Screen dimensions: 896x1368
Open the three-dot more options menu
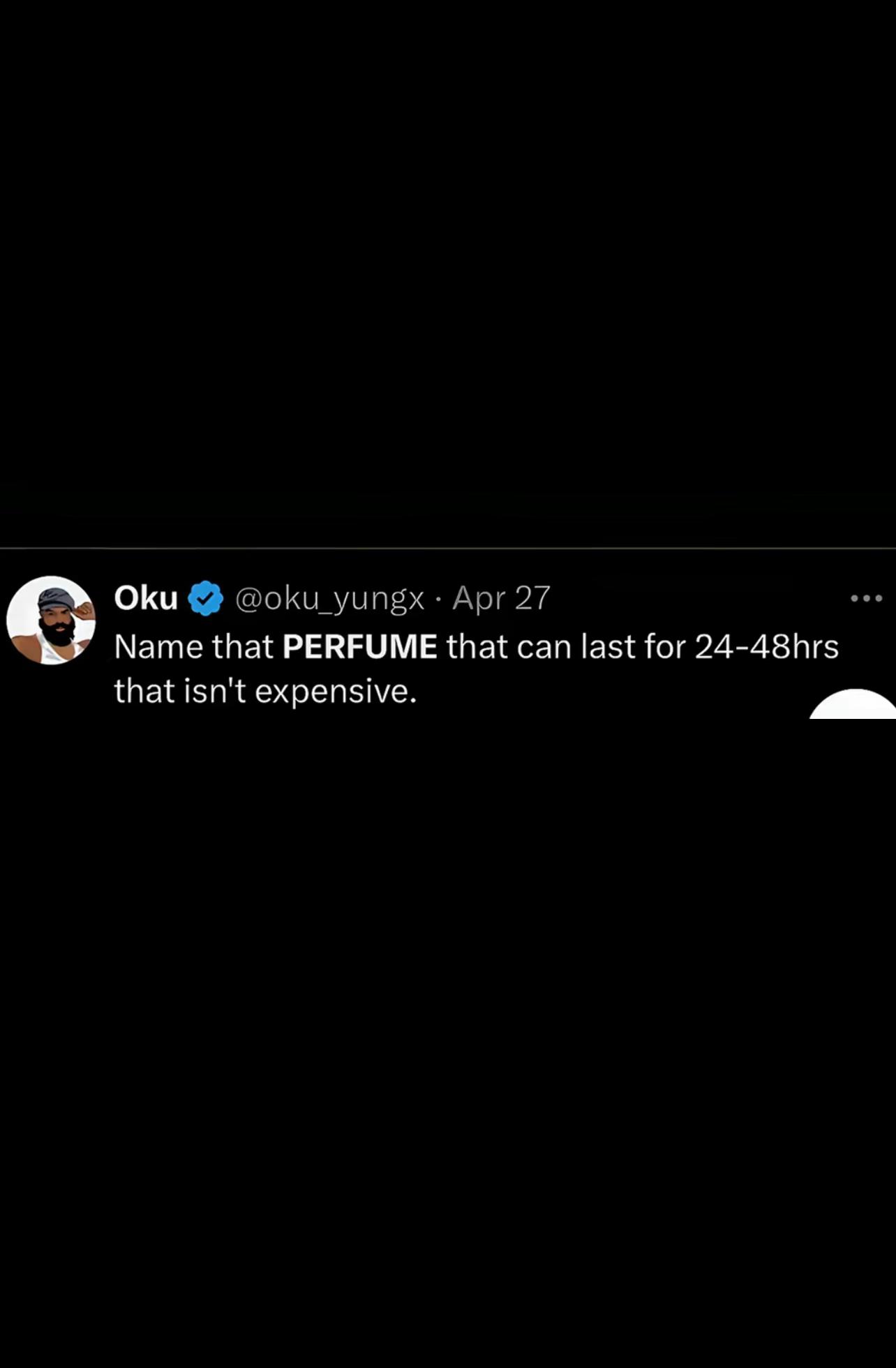tap(867, 598)
